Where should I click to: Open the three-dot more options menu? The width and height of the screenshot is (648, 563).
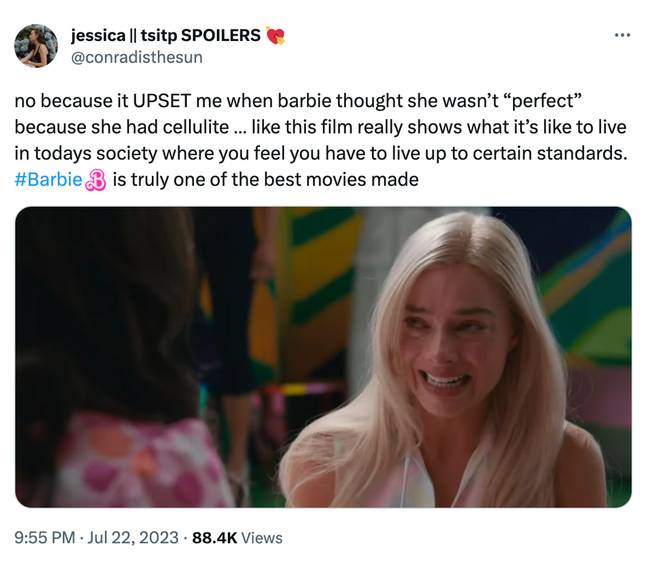coord(622,36)
